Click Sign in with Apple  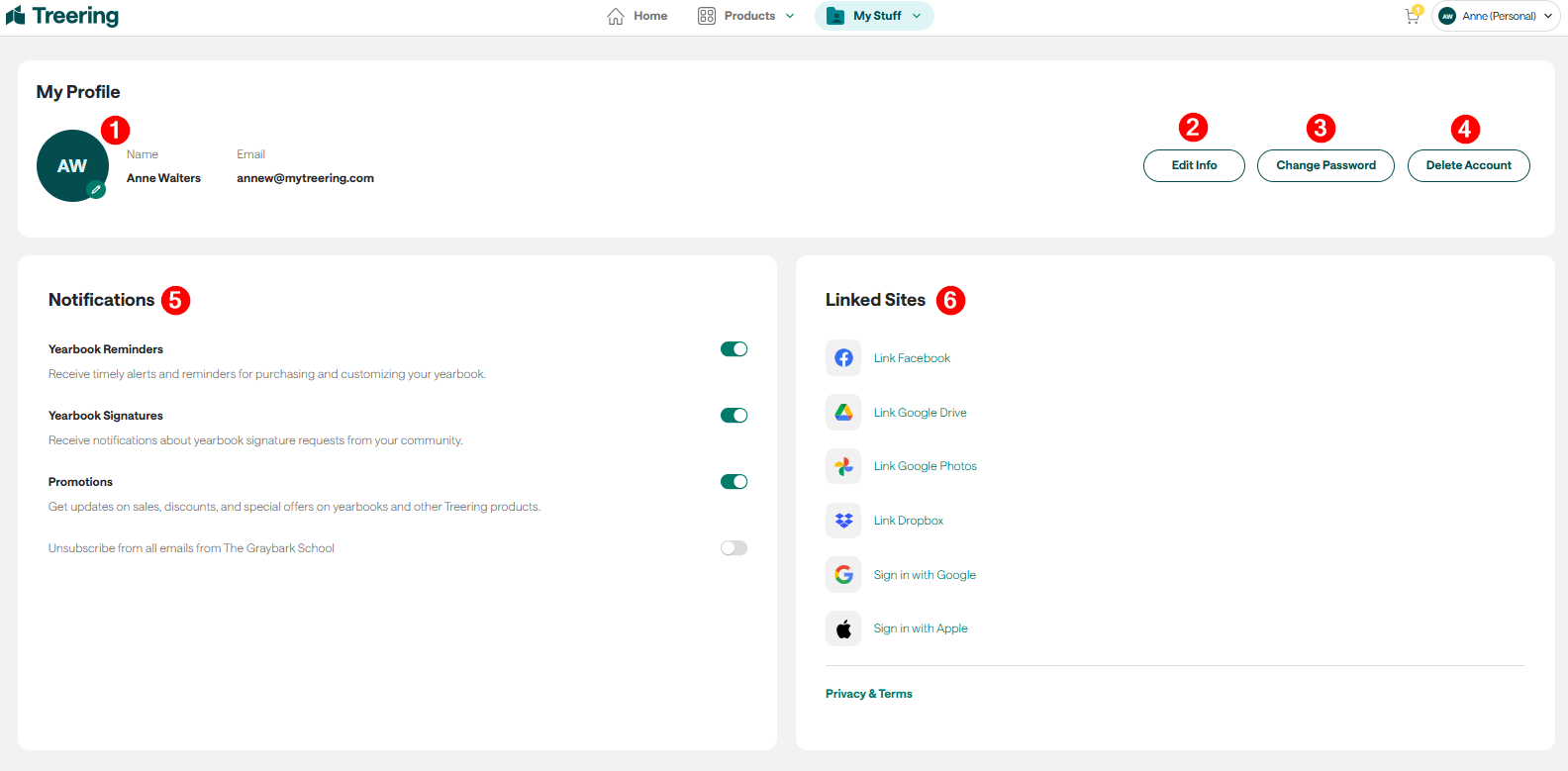[x=921, y=628]
